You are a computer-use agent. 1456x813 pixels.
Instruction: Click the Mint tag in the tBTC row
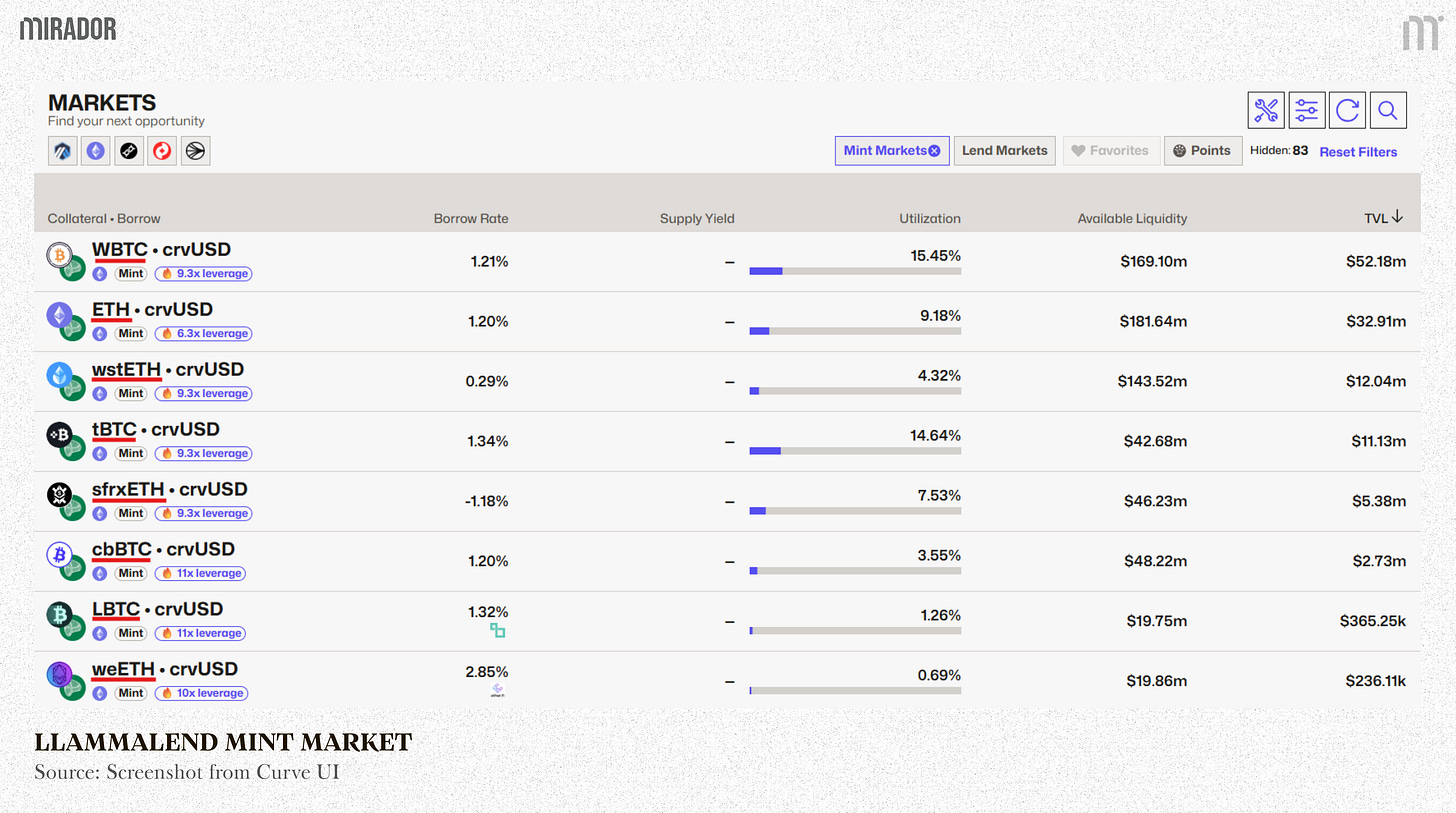(131, 453)
